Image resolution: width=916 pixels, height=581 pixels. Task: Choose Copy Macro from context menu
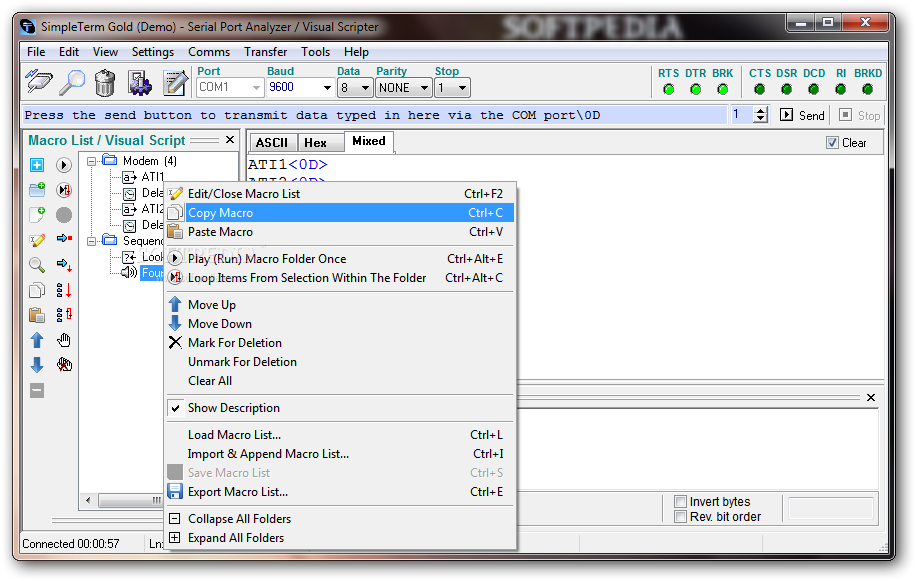pos(340,213)
